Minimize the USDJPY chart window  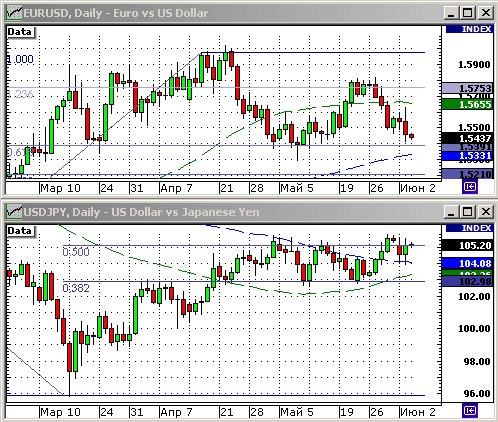pos(451,212)
